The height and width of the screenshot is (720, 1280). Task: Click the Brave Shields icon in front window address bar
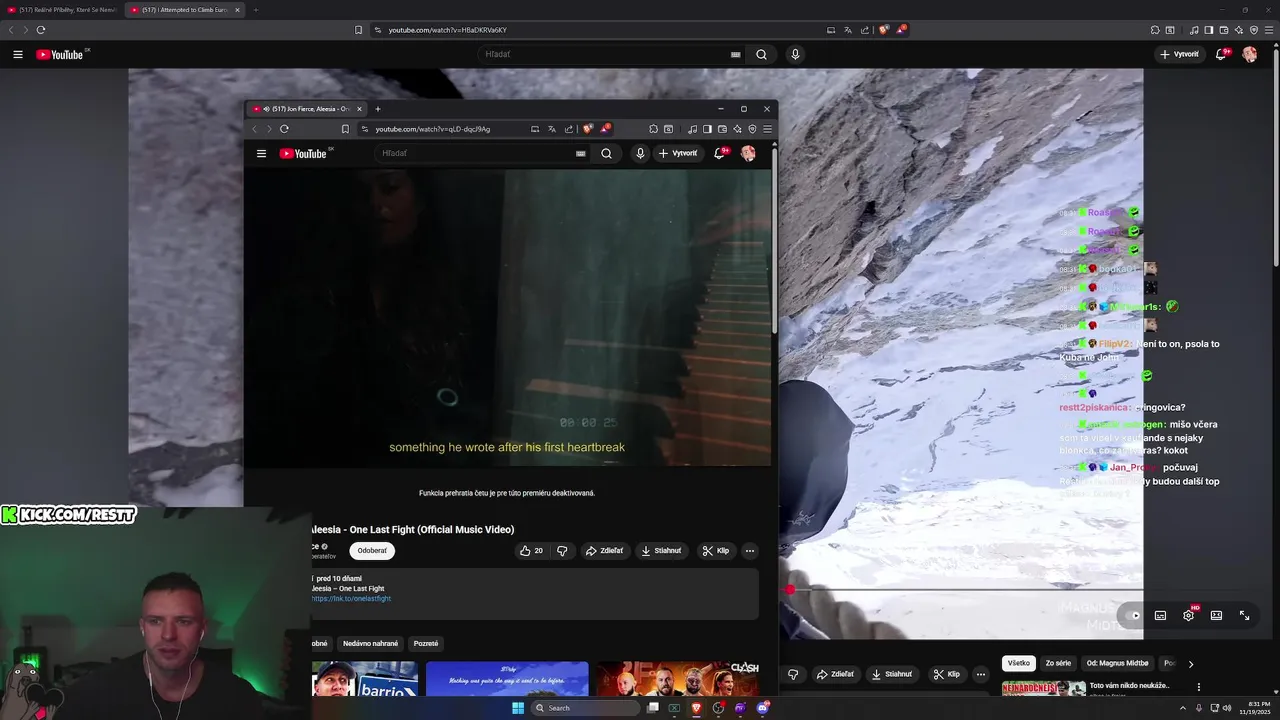pos(588,129)
